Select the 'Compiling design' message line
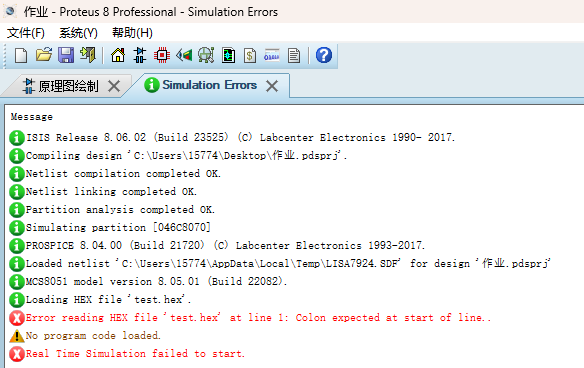The height and width of the screenshot is (368, 584). pyautogui.click(x=186, y=155)
